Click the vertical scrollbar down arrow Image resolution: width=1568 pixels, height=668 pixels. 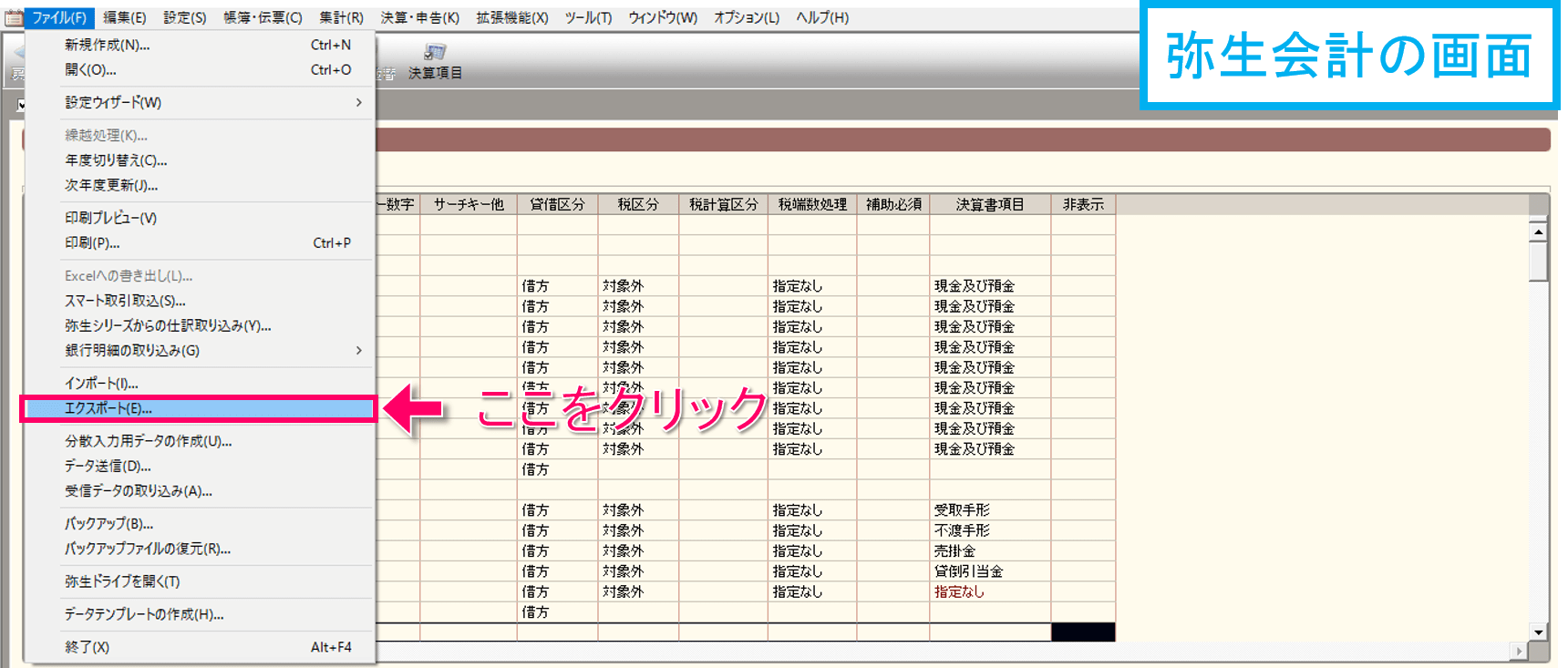1539,632
